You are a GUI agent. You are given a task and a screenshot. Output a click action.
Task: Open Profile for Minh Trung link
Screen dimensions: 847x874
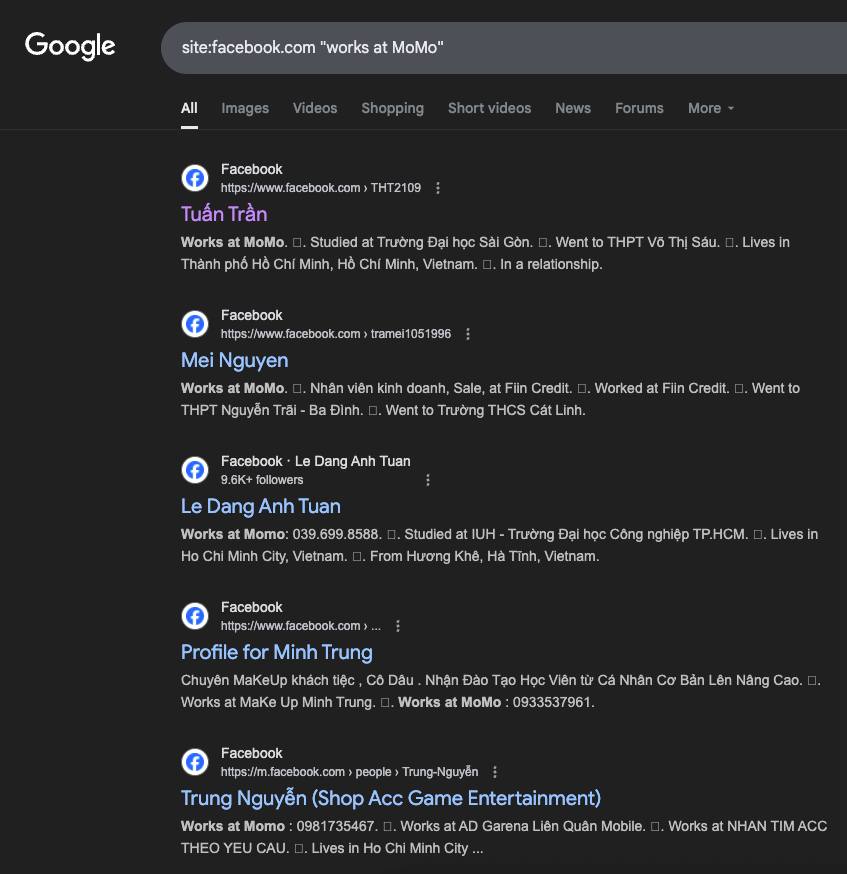tap(277, 652)
